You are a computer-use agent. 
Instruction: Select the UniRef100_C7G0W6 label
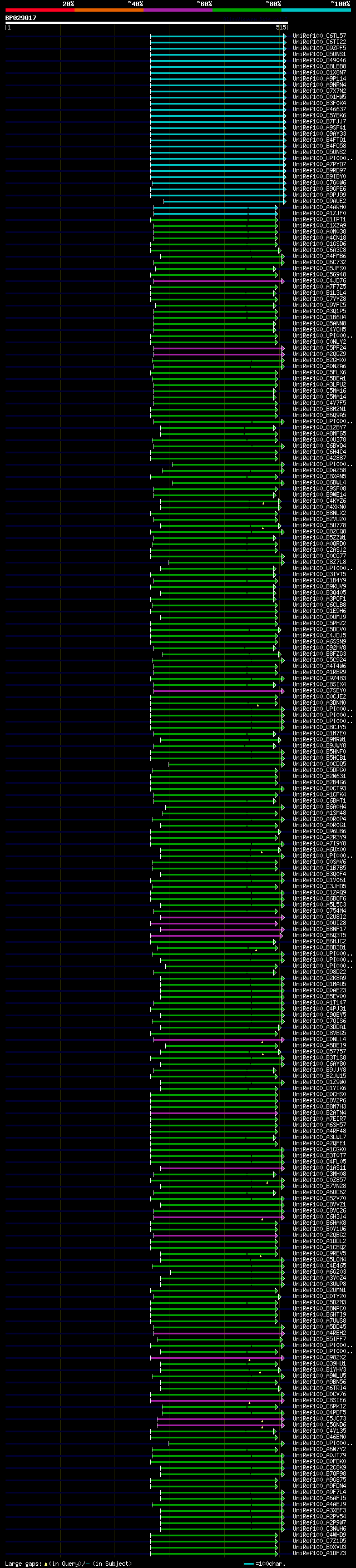coord(319,182)
